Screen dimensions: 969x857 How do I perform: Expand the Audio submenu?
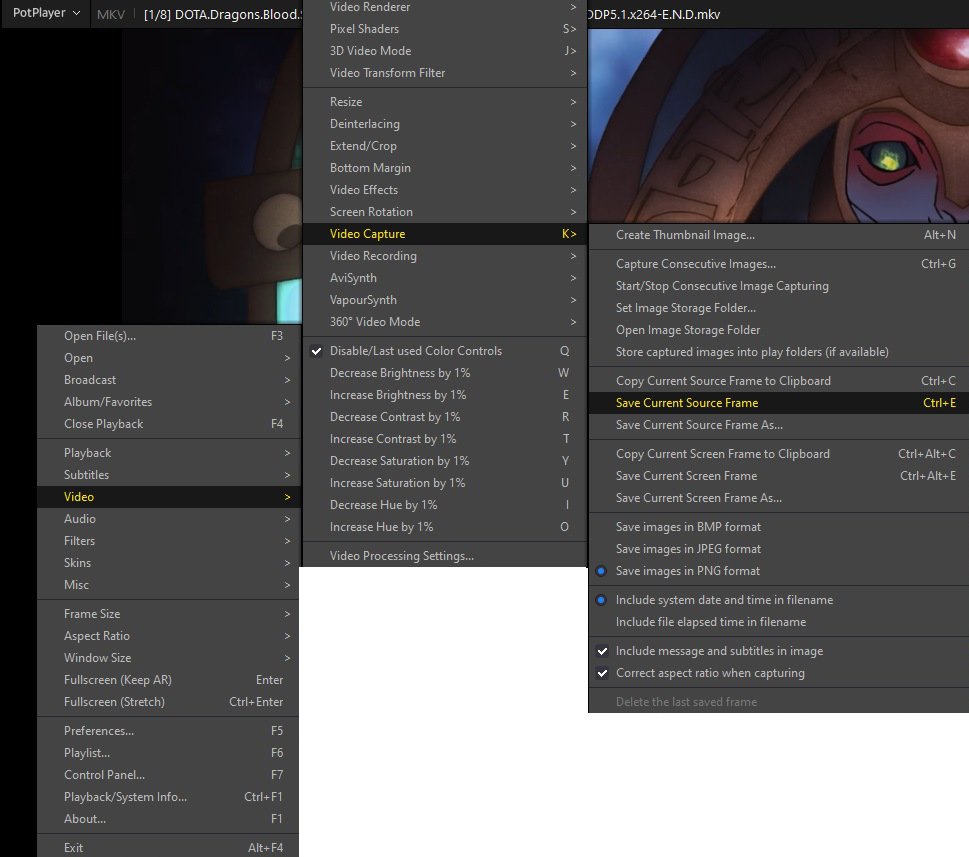coord(168,519)
